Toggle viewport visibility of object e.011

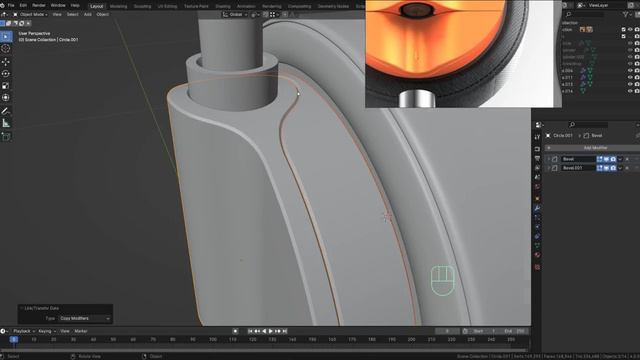tap(630, 77)
